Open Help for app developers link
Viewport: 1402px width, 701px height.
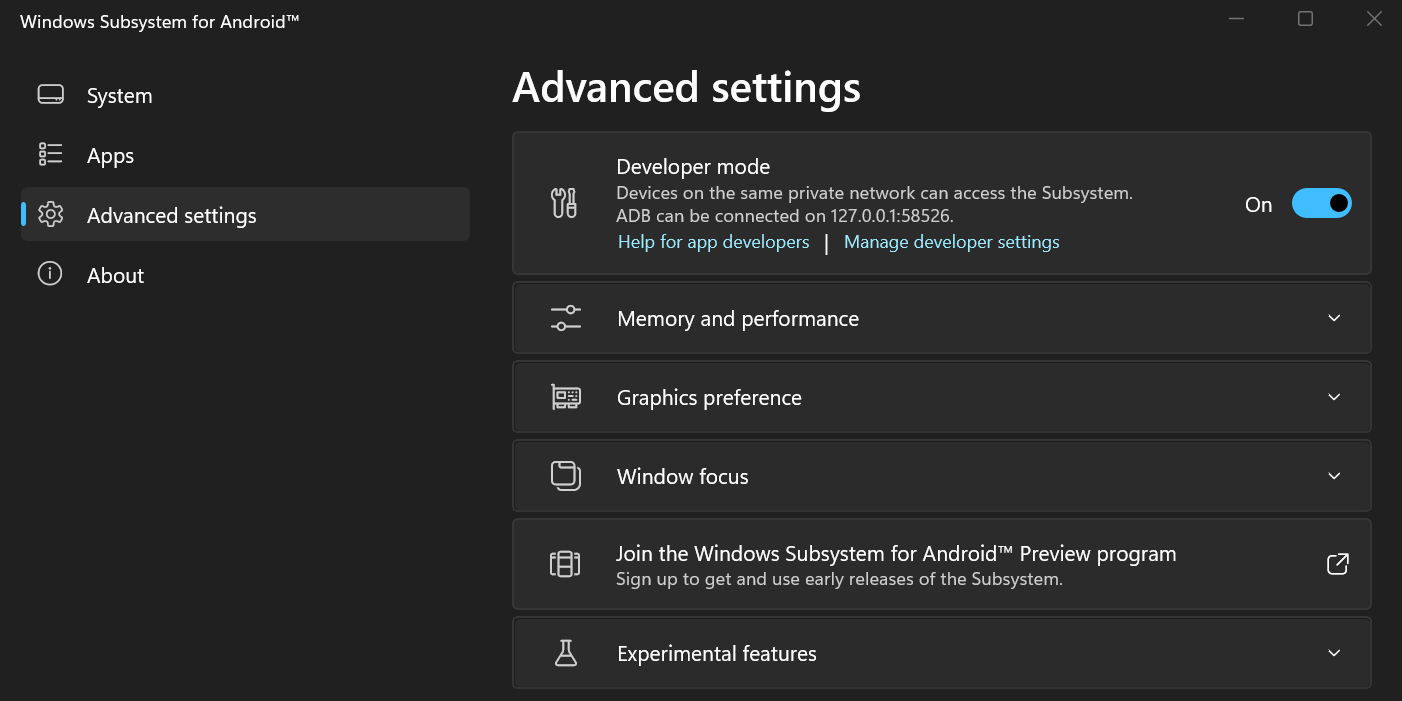(713, 242)
